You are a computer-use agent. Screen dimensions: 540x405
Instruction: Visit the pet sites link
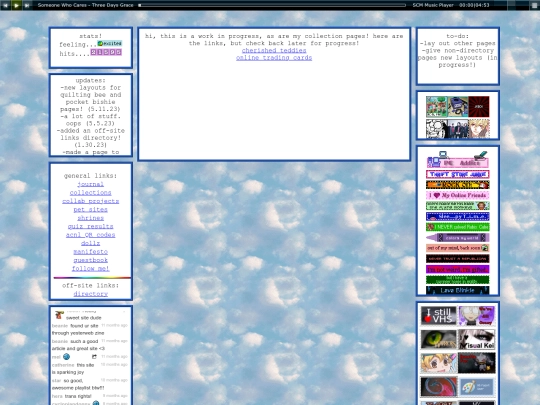pyautogui.click(x=91, y=209)
